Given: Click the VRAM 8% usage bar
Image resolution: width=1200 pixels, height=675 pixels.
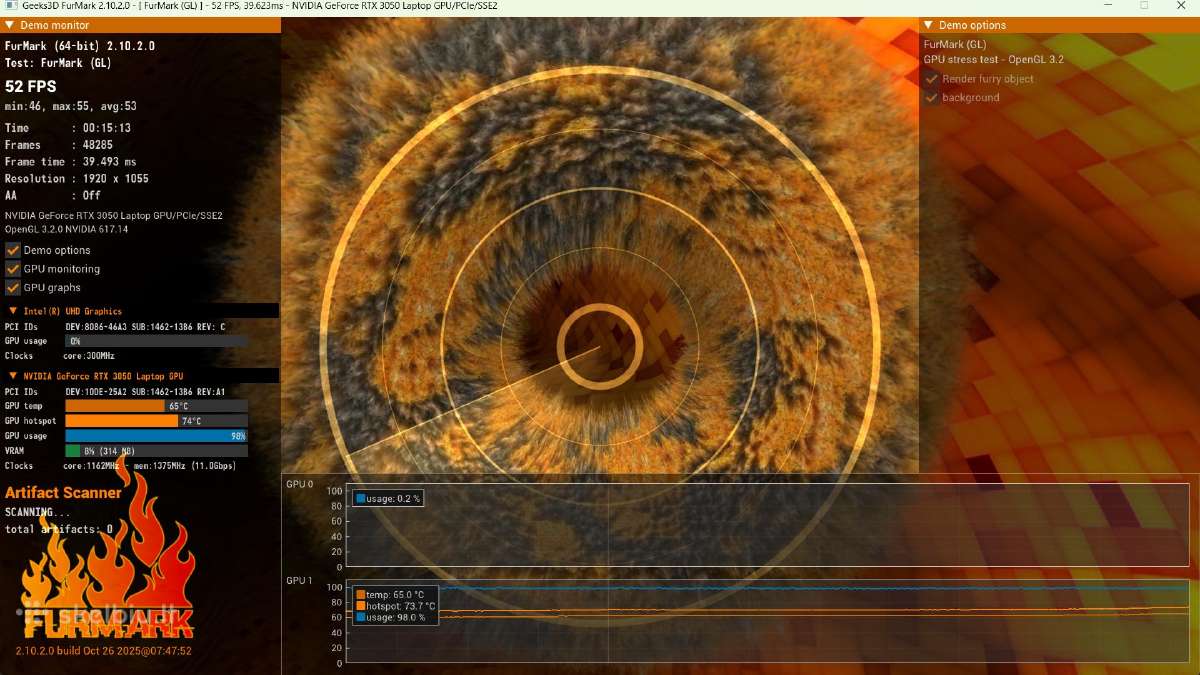Looking at the screenshot, I should pyautogui.click(x=156, y=451).
